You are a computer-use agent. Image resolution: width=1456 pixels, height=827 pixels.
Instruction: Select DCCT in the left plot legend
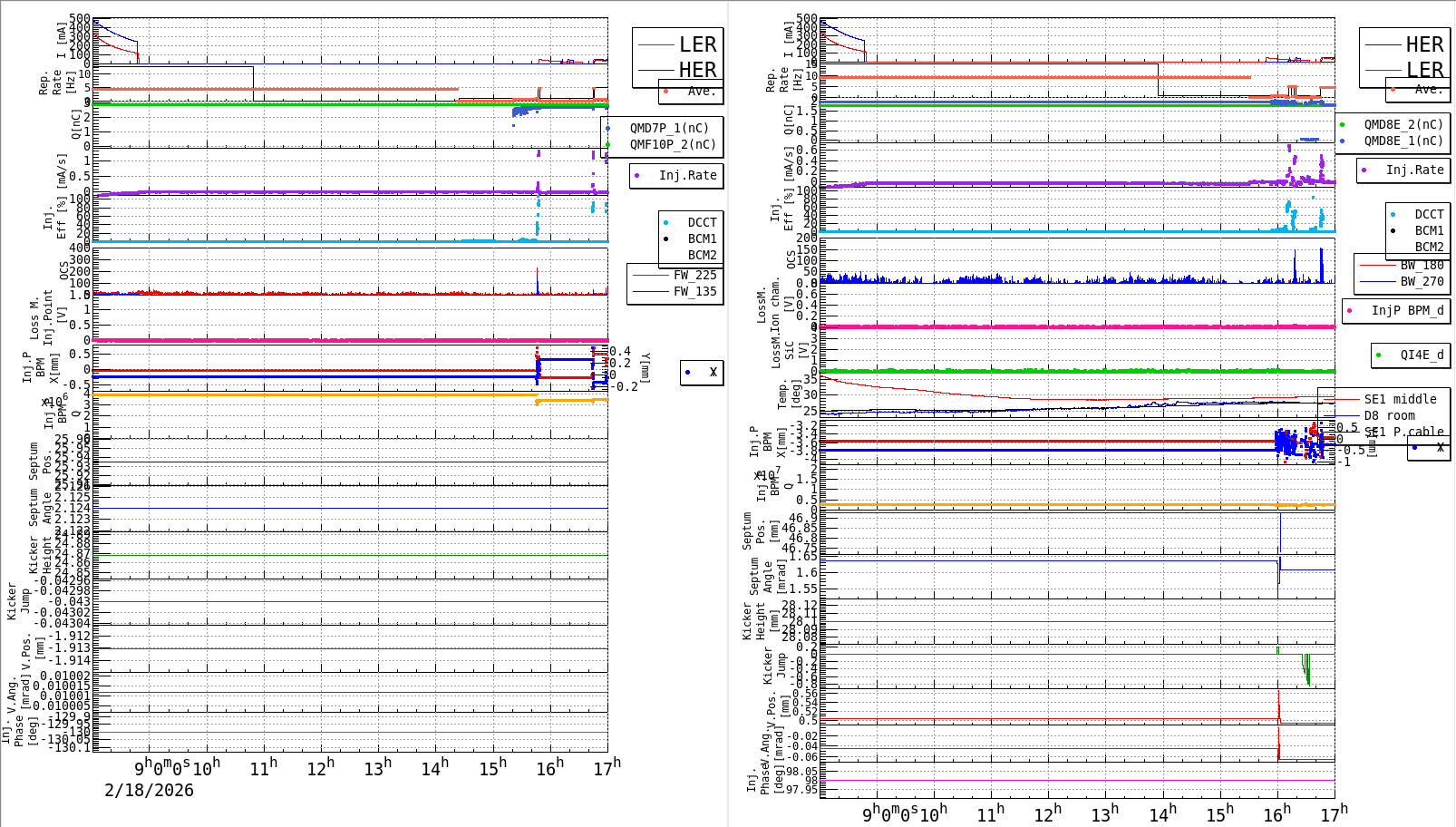pos(702,222)
